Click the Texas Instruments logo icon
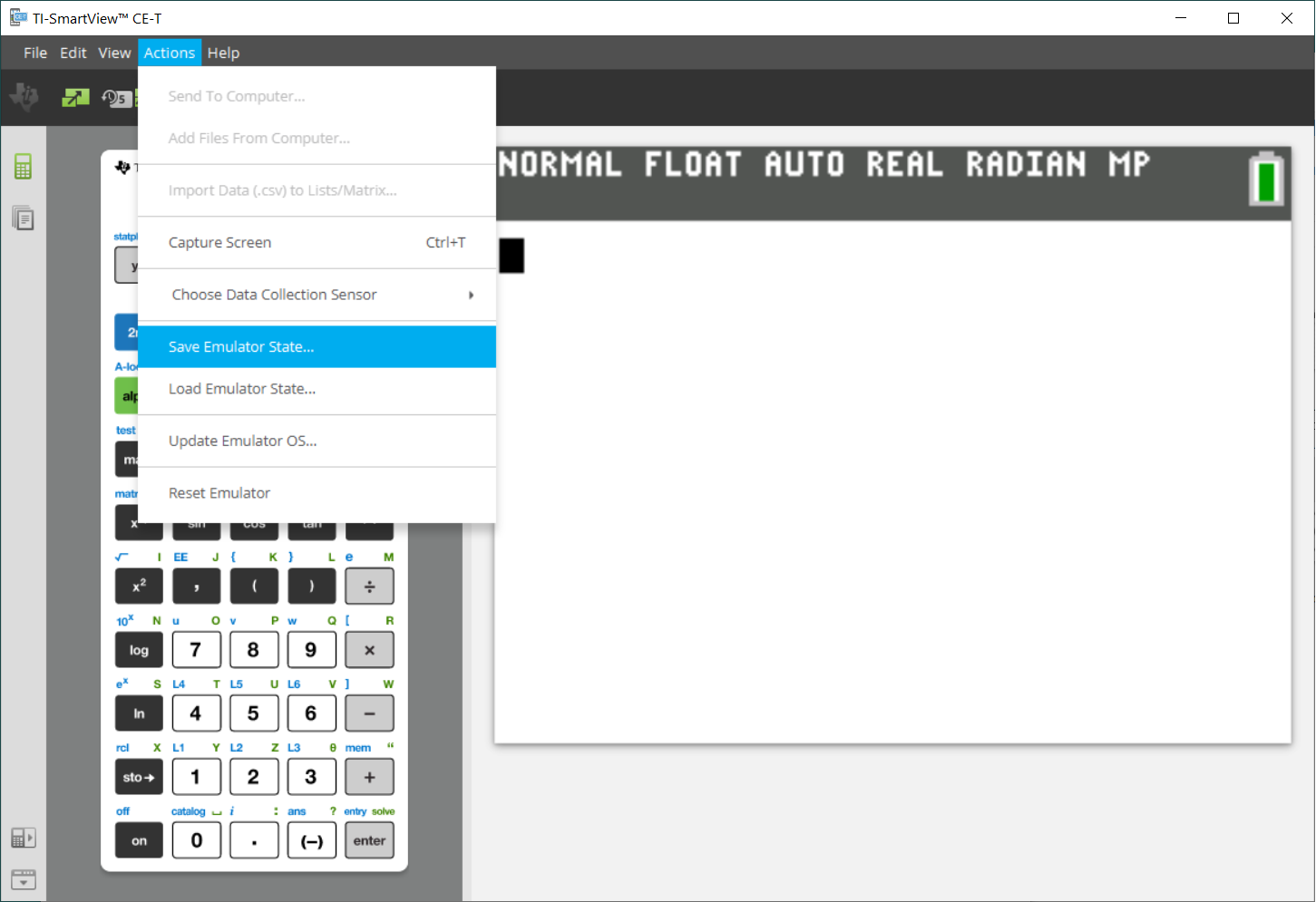 tap(24, 96)
